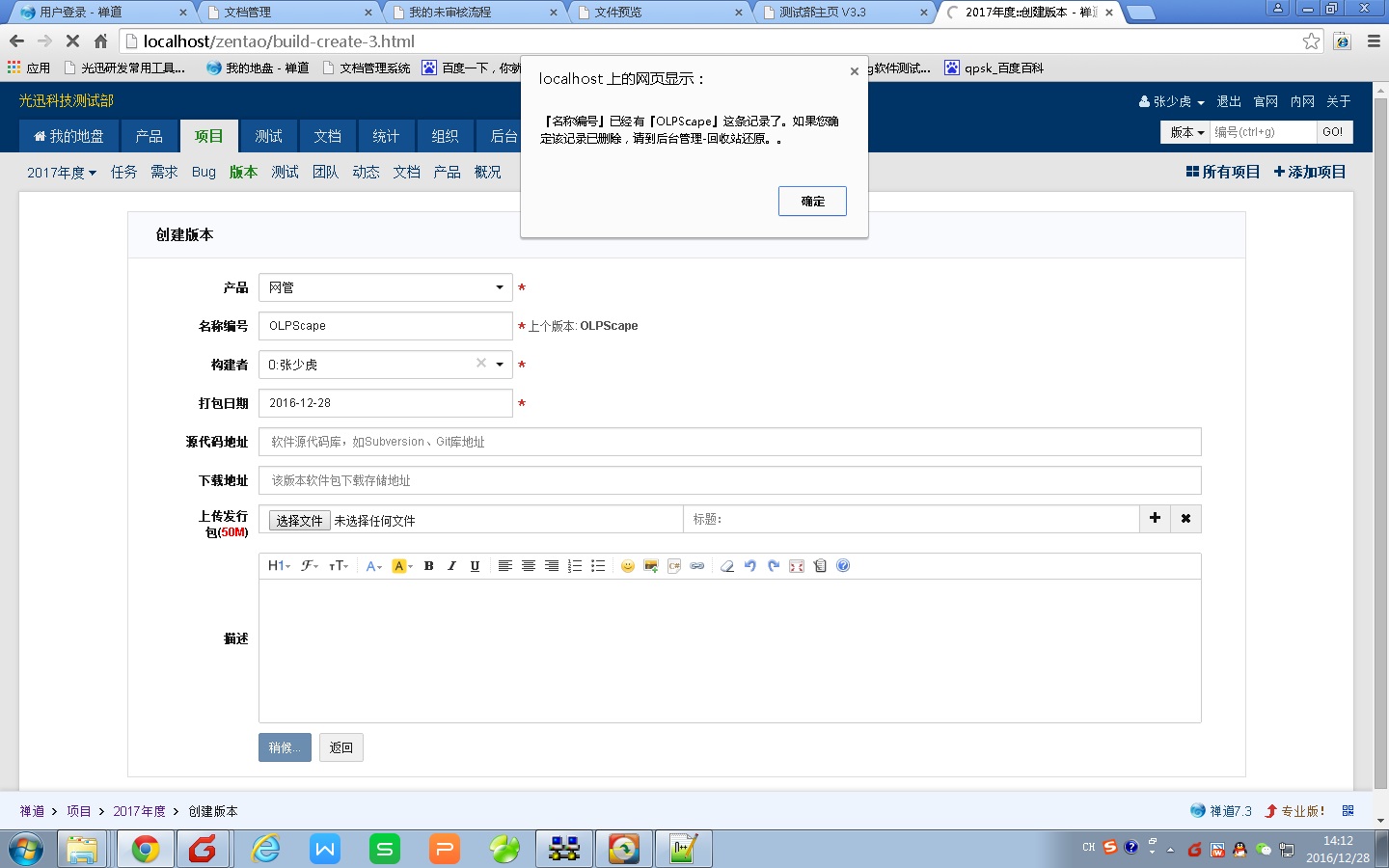Open 所有项目 all projects link
This screenshot has width=1389, height=868.
tap(1223, 172)
